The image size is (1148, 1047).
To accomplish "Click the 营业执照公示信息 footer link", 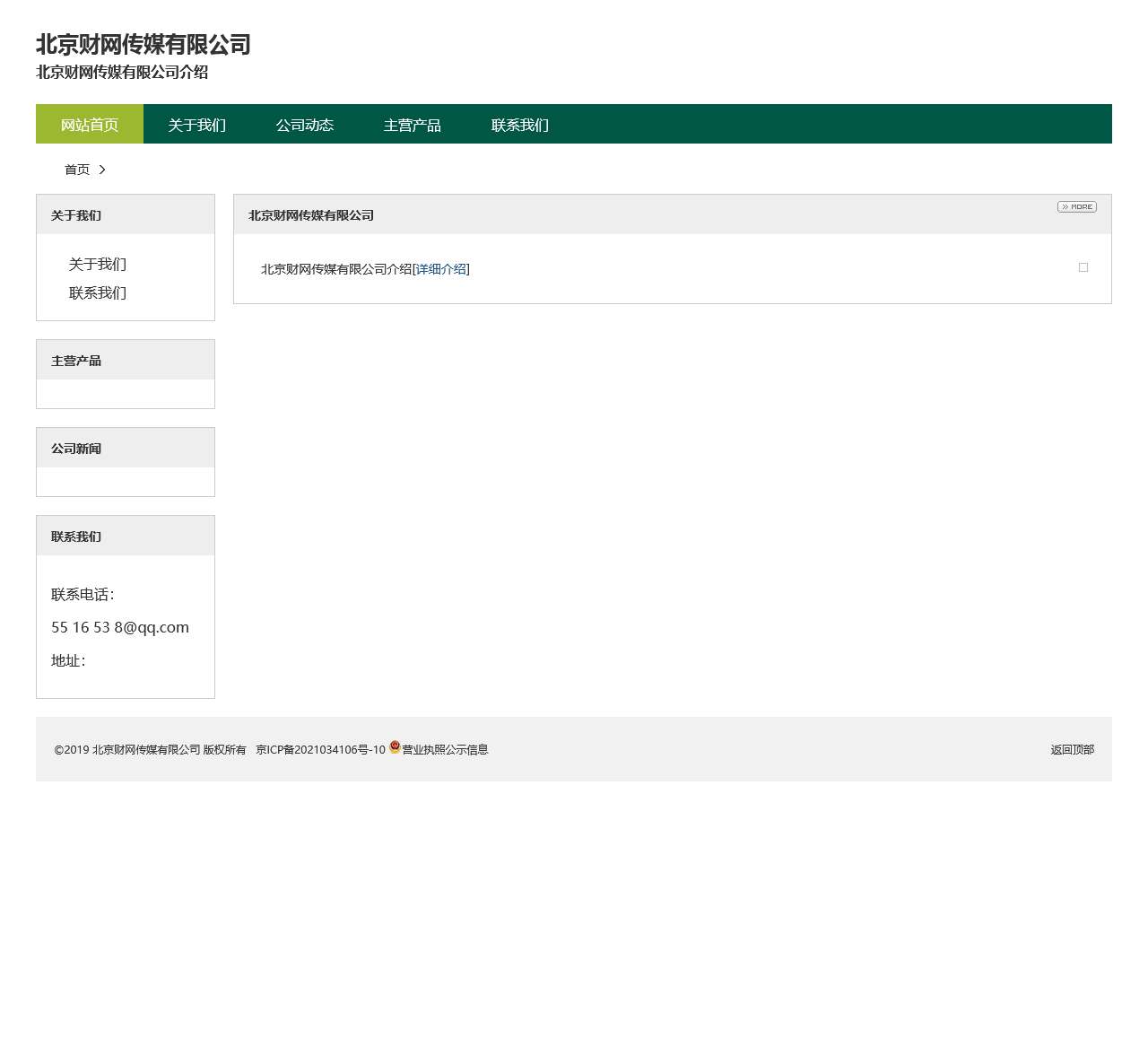I will [445, 750].
